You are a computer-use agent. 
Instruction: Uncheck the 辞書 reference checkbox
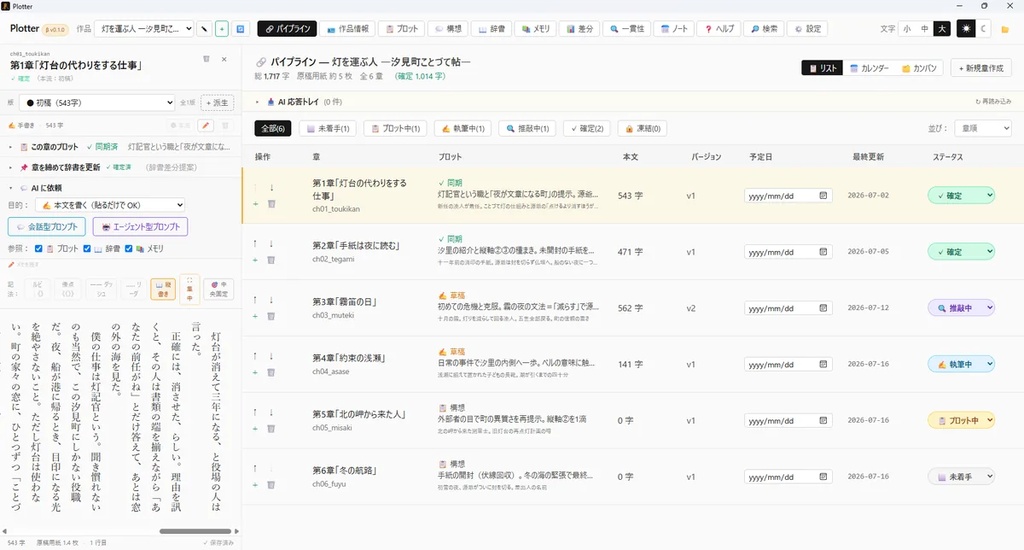point(87,248)
